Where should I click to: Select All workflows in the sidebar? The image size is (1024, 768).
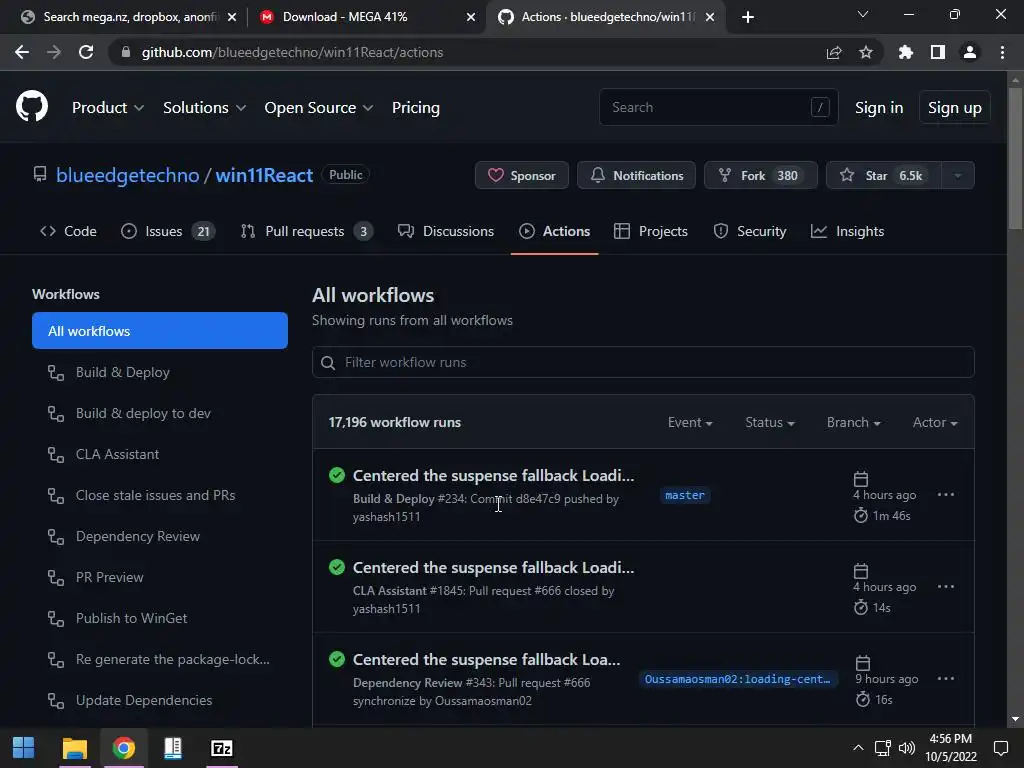pyautogui.click(x=160, y=330)
